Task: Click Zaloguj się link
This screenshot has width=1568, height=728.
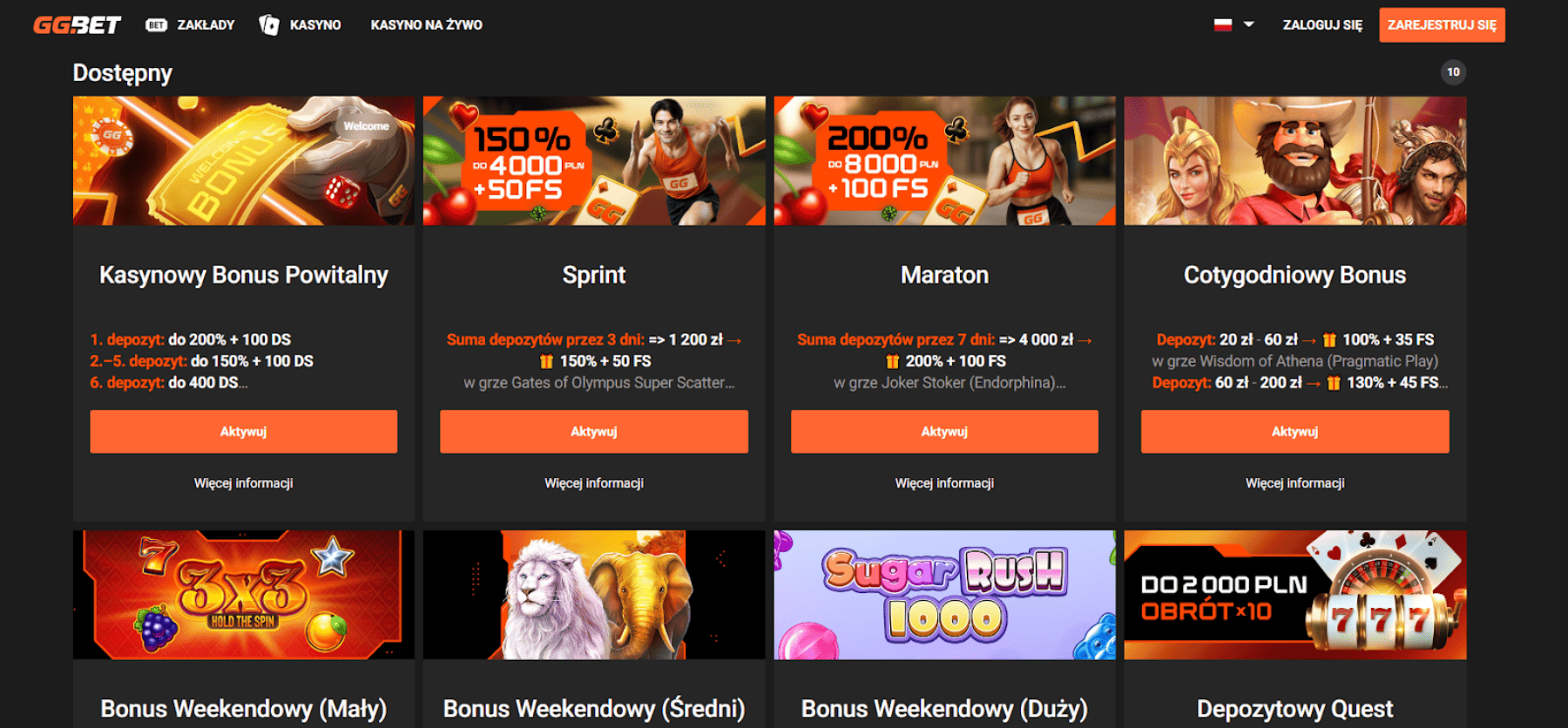Action: 1322,25
